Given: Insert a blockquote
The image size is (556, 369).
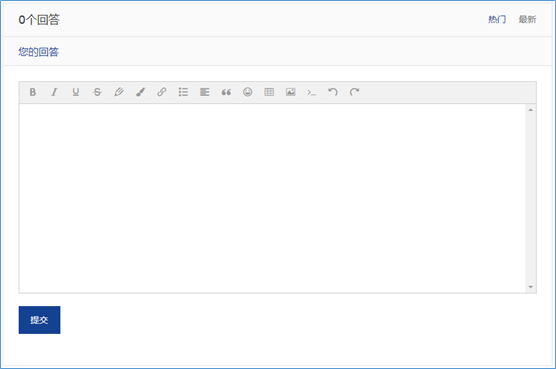Looking at the screenshot, I should [226, 92].
